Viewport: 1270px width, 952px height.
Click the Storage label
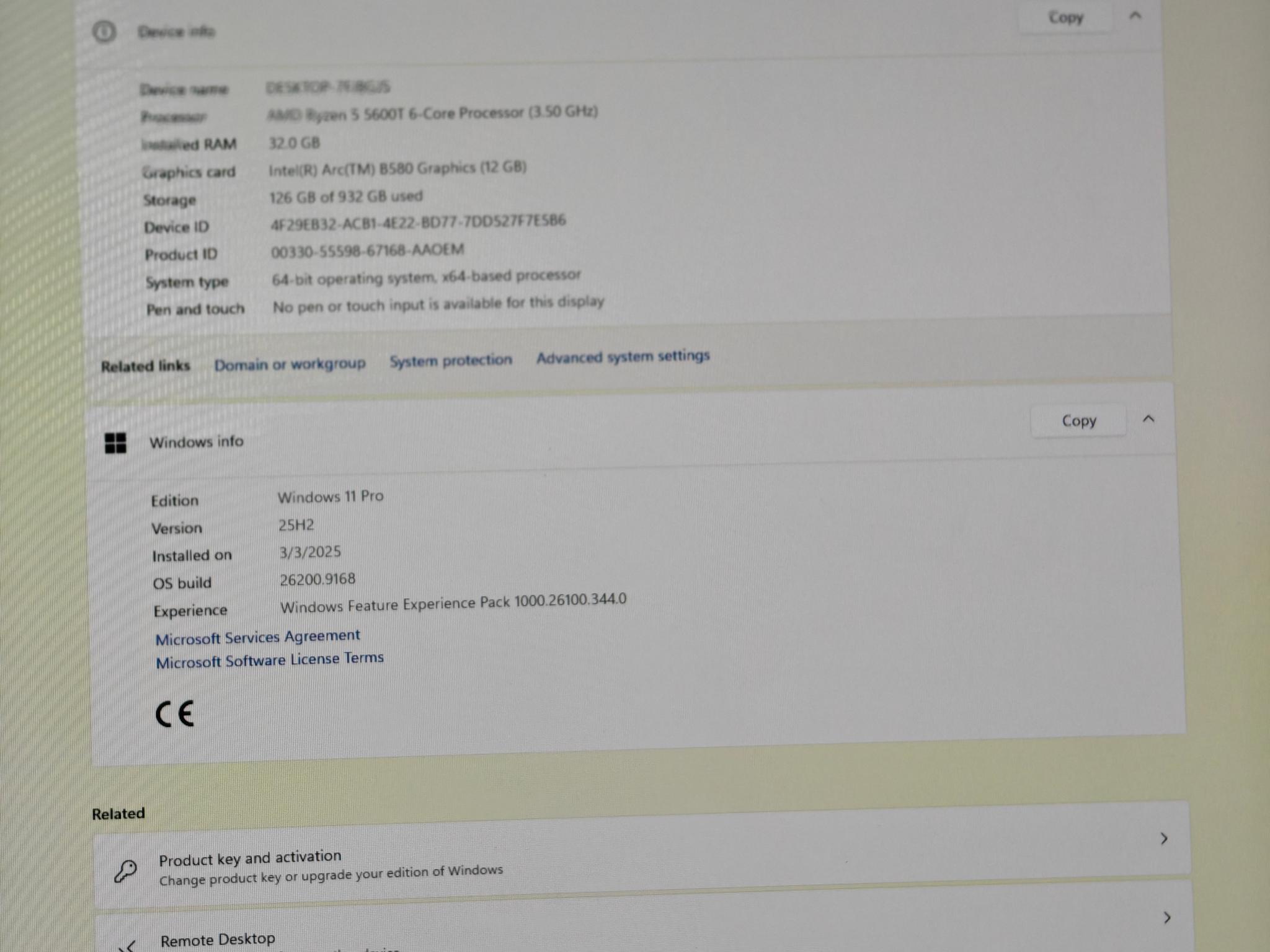pyautogui.click(x=169, y=200)
